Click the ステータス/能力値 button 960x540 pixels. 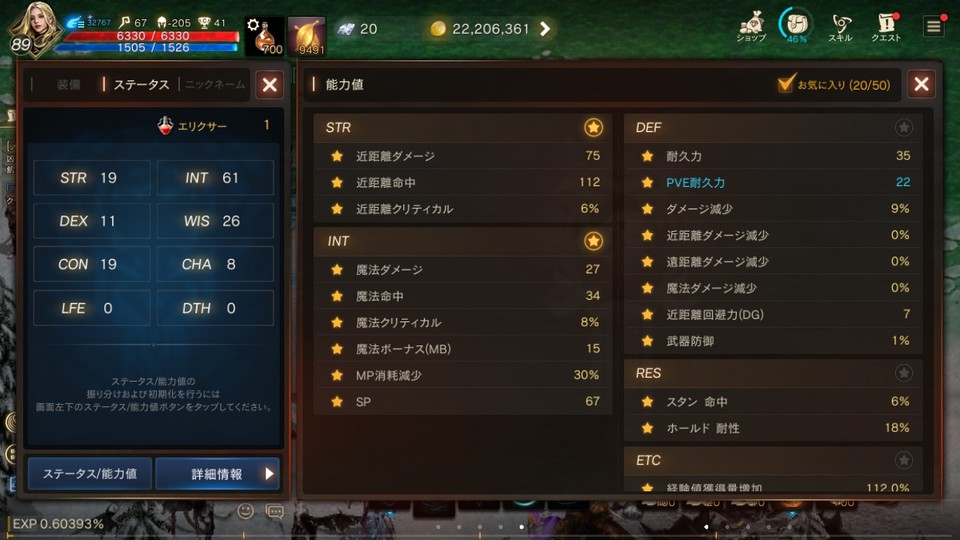pyautogui.click(x=89, y=474)
